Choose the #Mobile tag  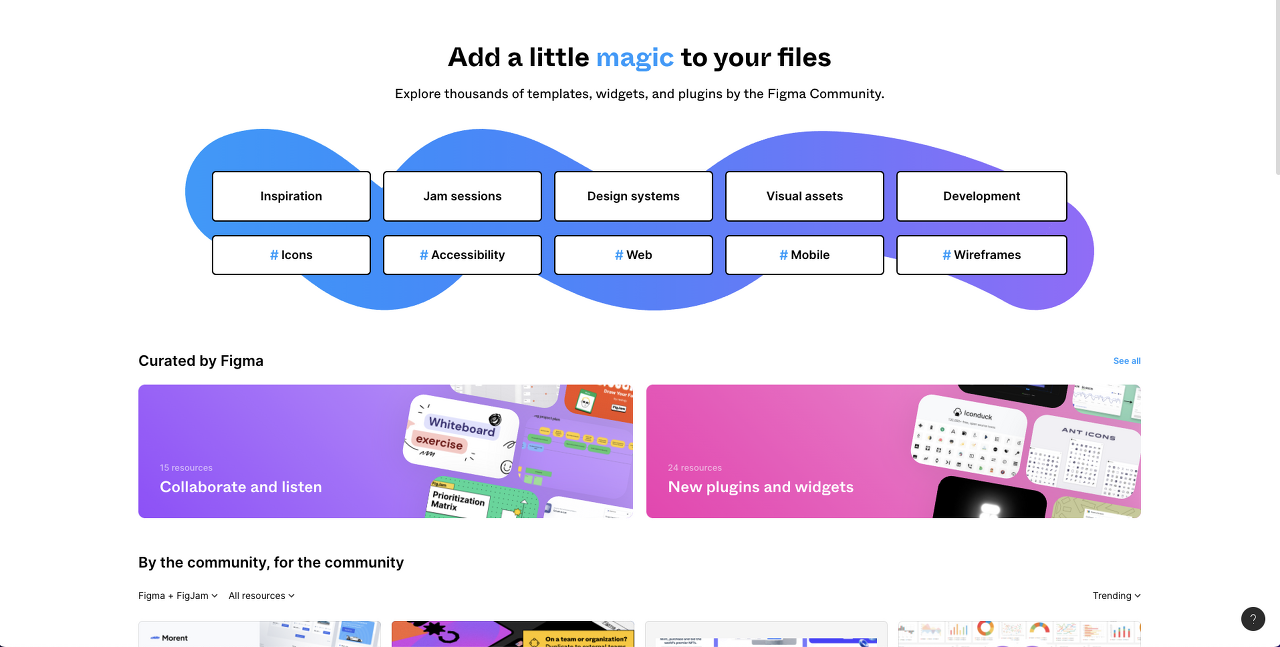(x=804, y=255)
